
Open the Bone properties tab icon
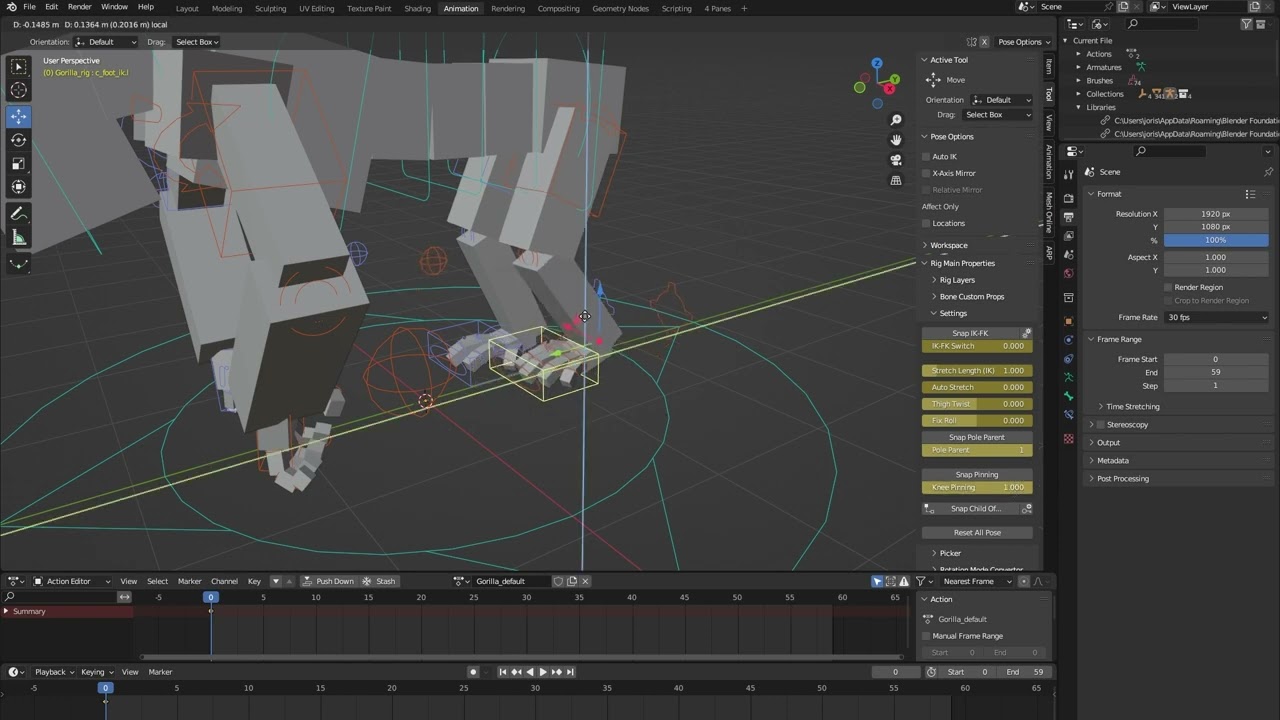[1069, 396]
